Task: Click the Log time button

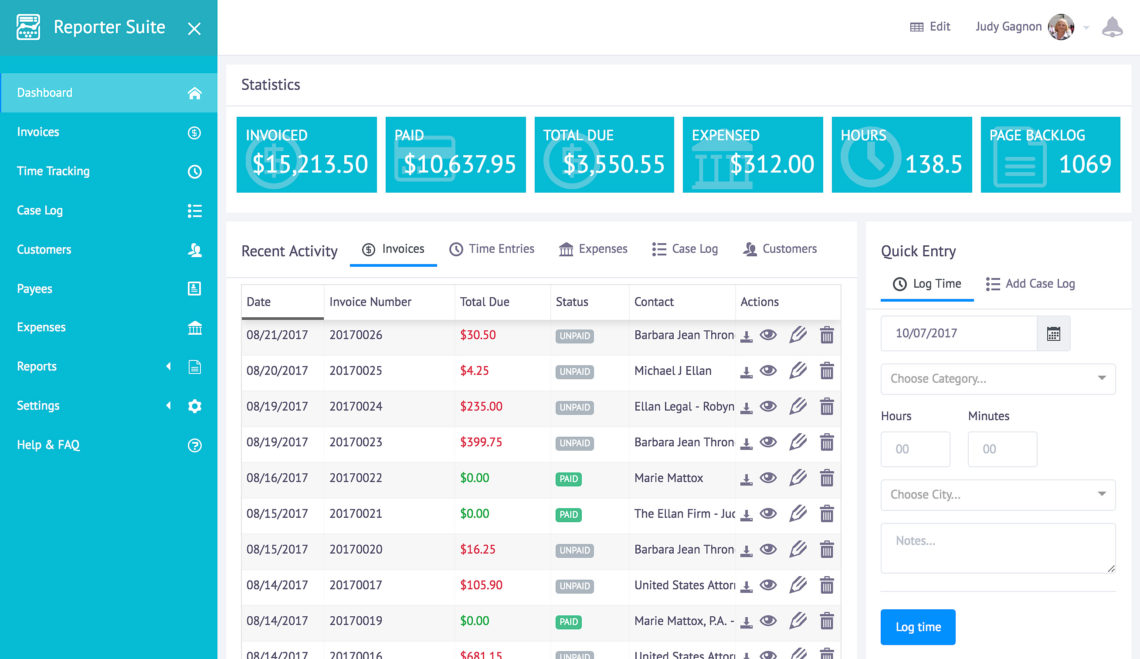Action: point(918,627)
